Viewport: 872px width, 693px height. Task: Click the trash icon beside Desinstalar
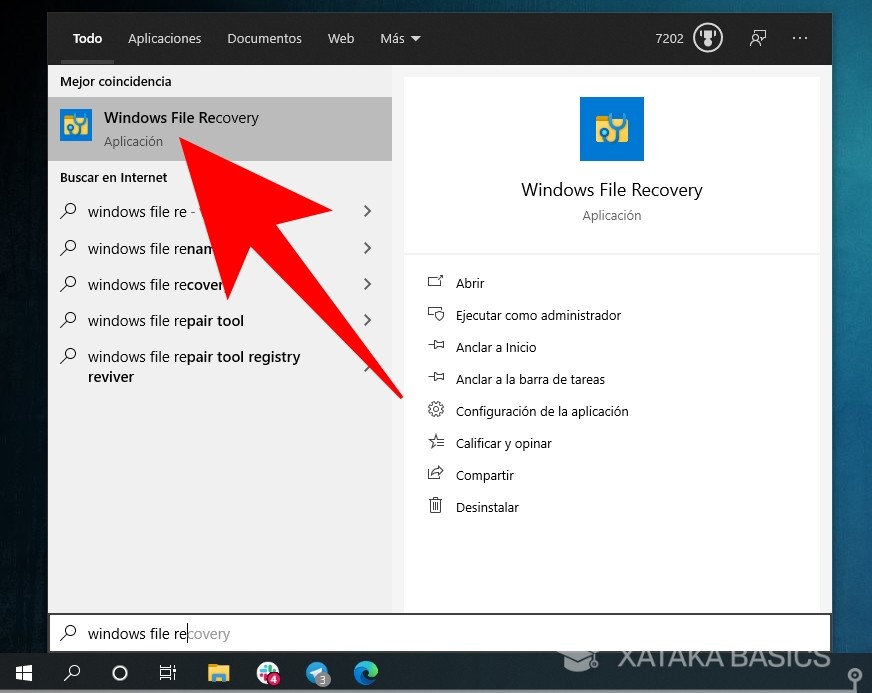tap(435, 506)
